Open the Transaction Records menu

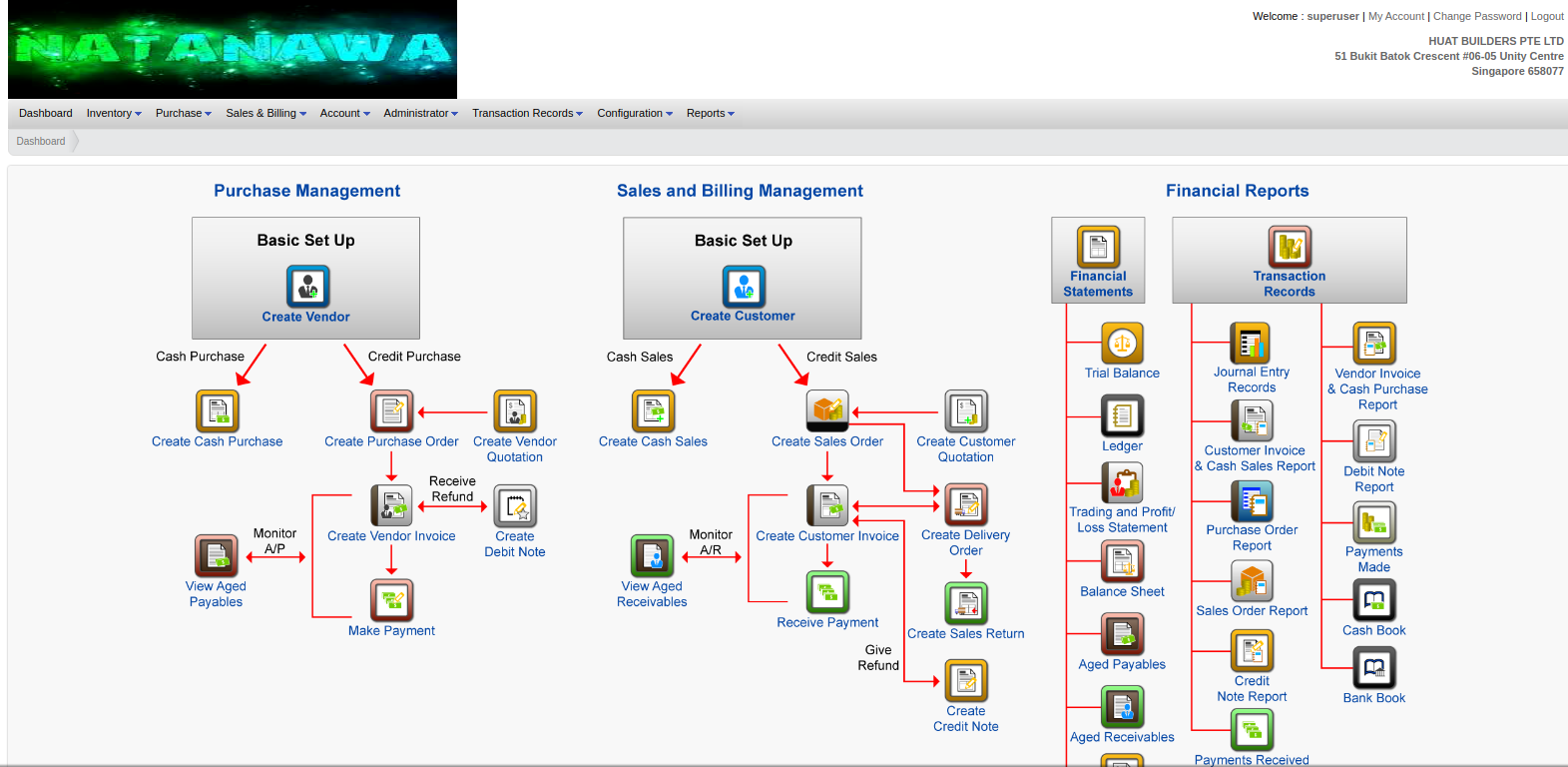tap(527, 114)
